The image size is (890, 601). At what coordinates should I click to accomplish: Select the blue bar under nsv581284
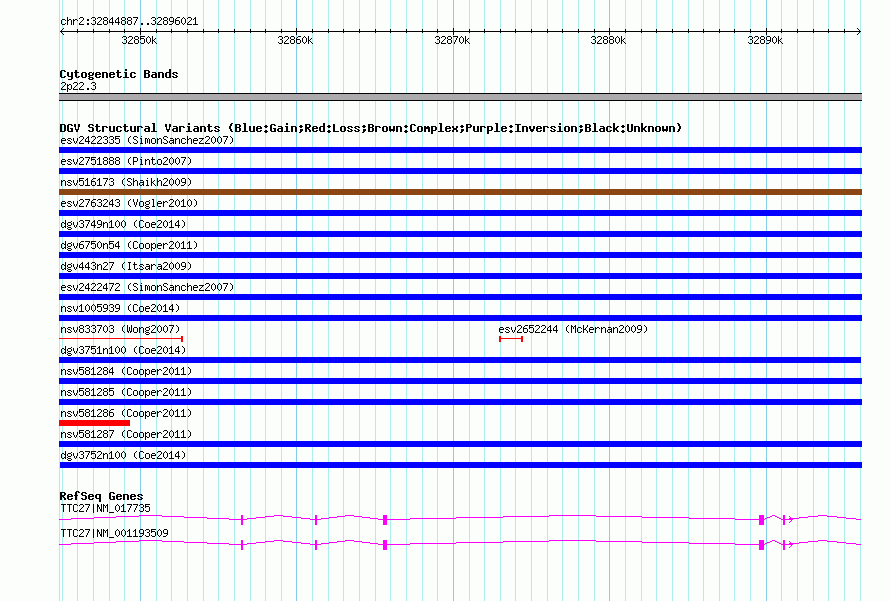(460, 381)
